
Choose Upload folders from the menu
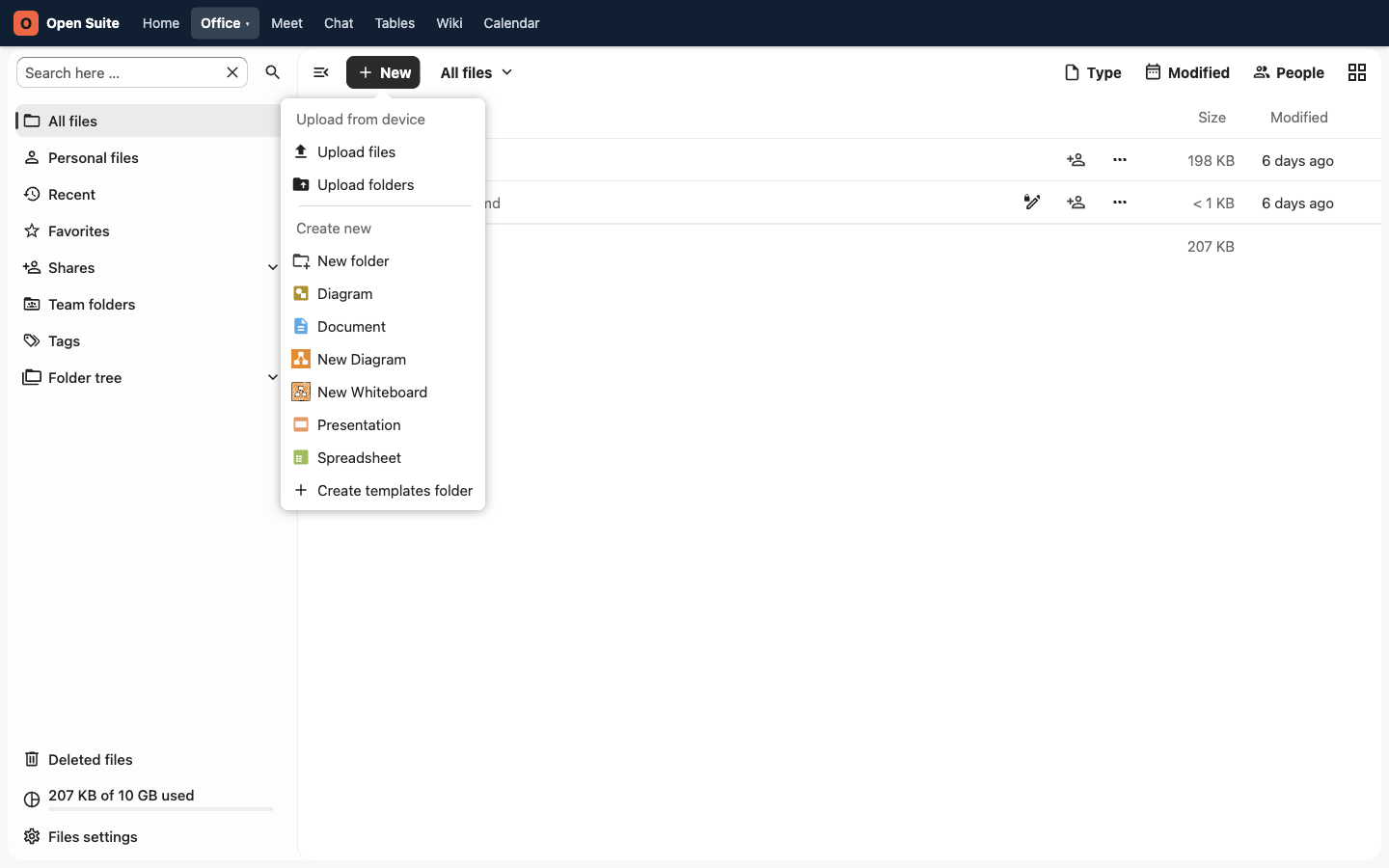pyautogui.click(x=383, y=185)
